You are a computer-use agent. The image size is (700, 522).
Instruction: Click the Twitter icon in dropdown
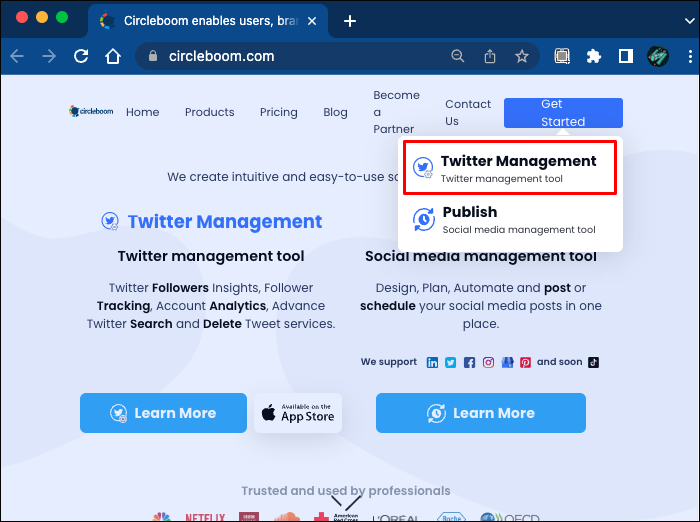coord(423,167)
